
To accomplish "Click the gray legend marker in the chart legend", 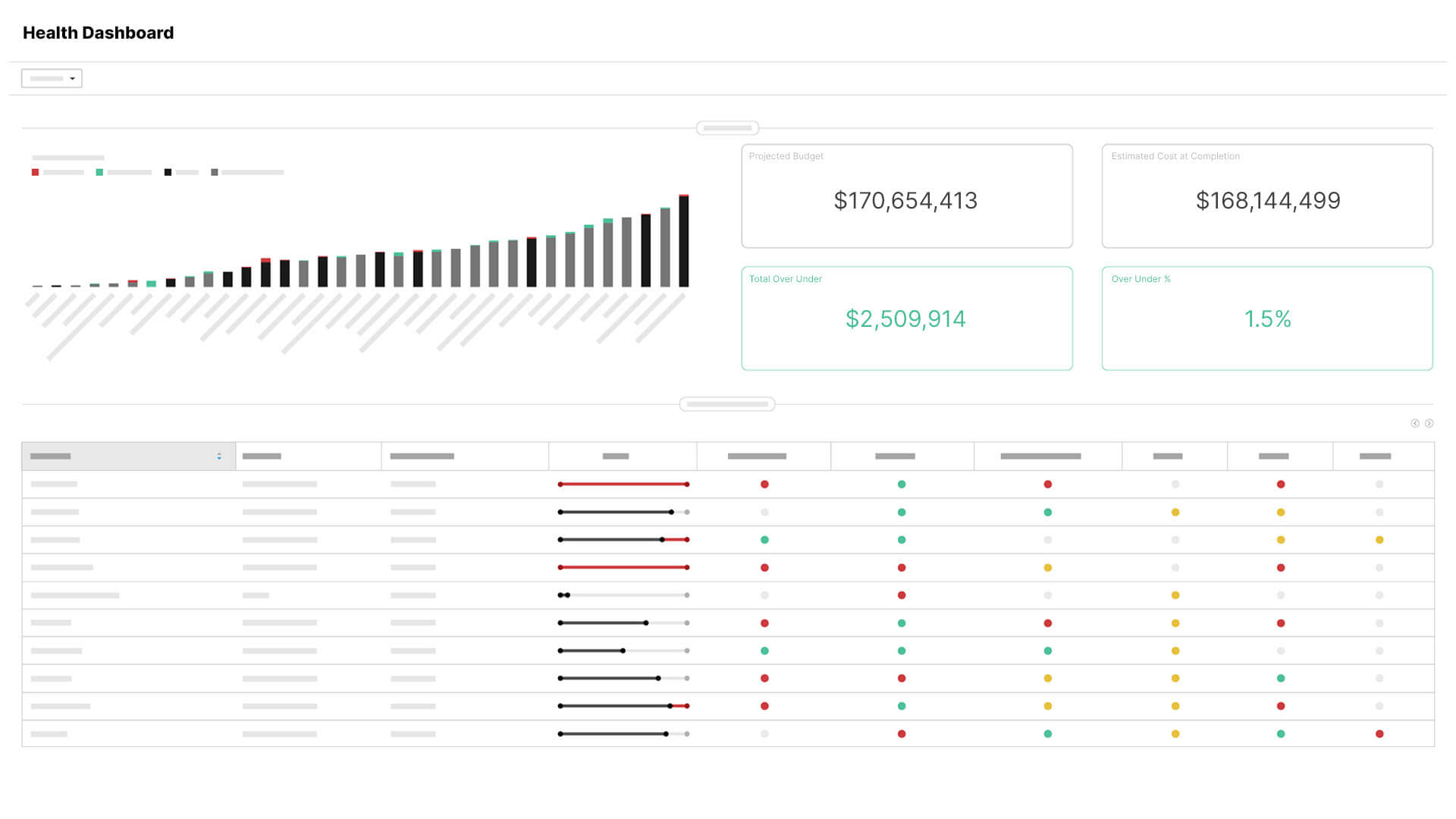I will pyautogui.click(x=215, y=172).
